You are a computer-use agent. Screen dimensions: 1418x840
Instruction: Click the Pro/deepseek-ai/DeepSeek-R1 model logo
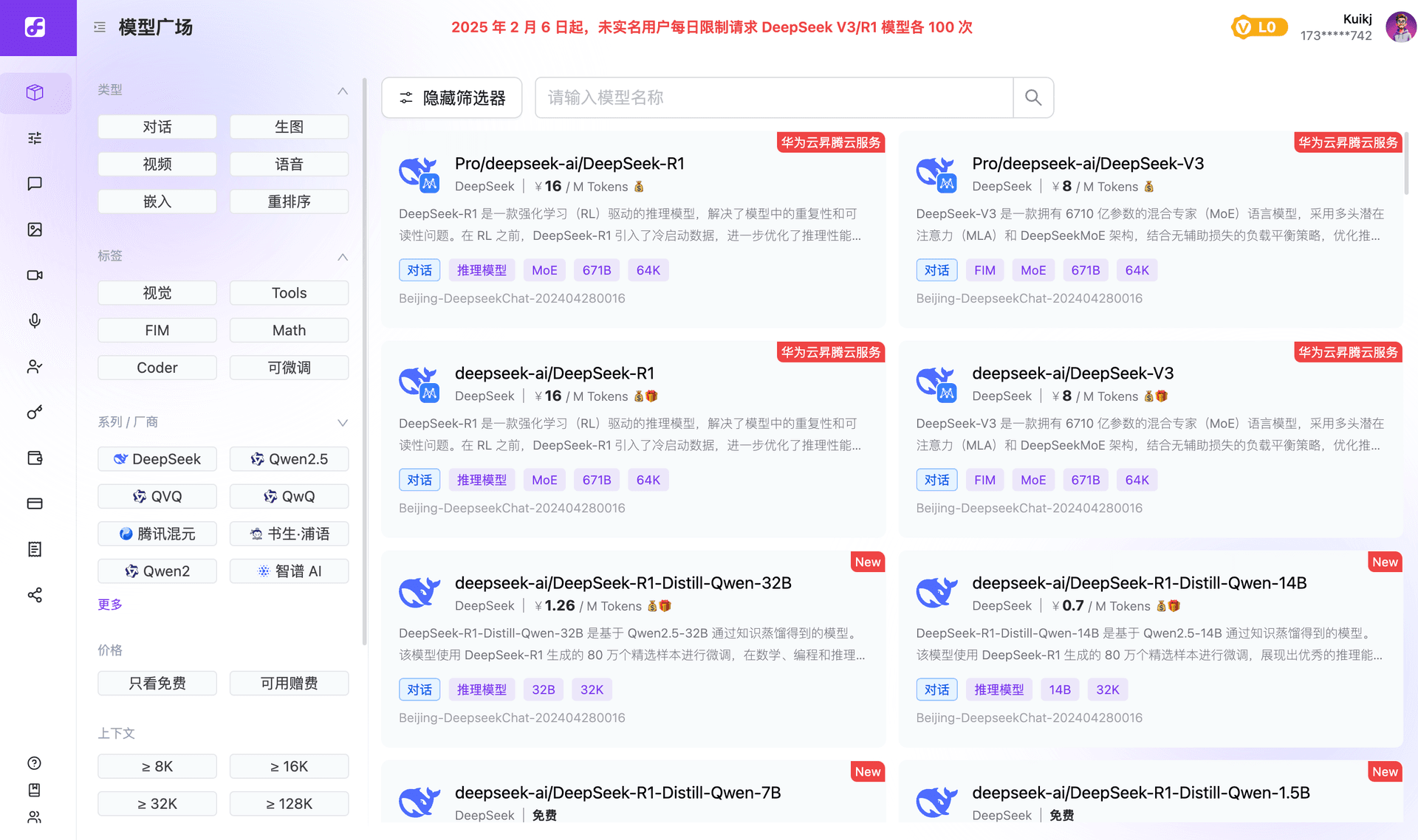point(419,174)
